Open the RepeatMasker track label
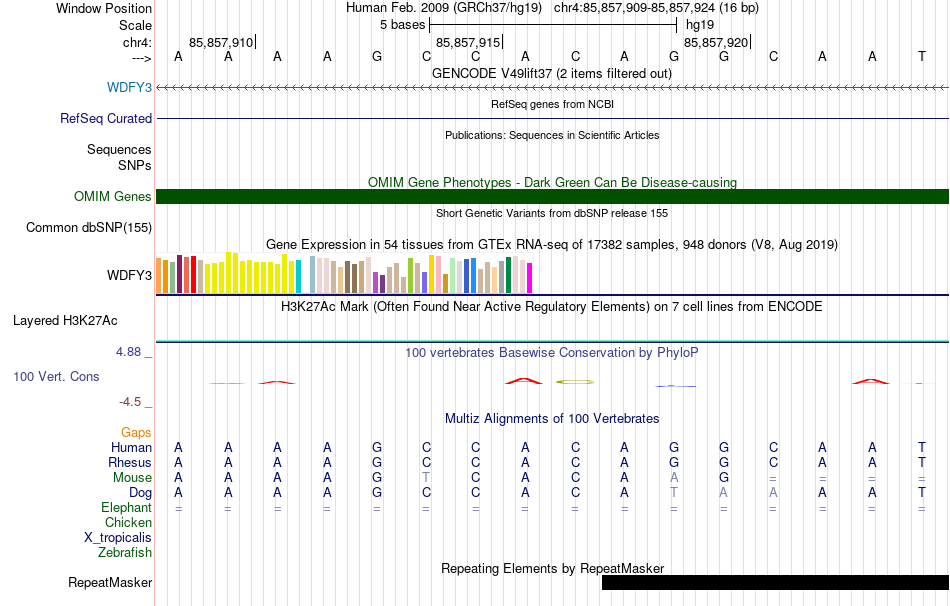The height and width of the screenshot is (606, 950). [x=110, y=582]
